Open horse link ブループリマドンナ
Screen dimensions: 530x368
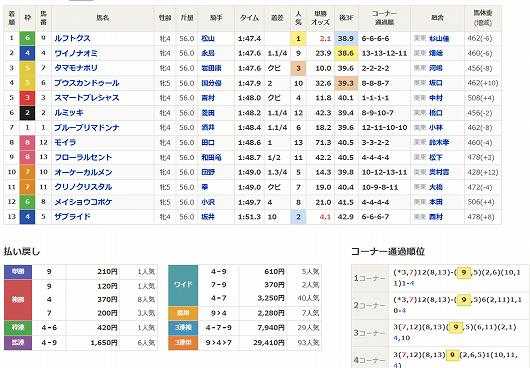[87, 128]
